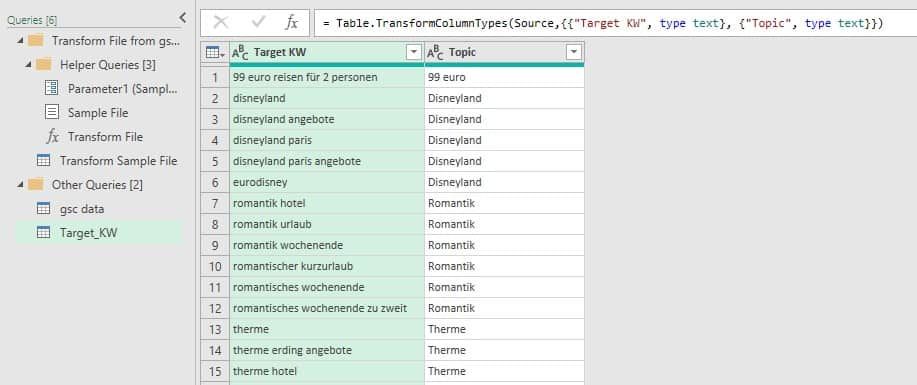This screenshot has height=385, width=917.
Task: Select row number 1
Action: pos(215,77)
